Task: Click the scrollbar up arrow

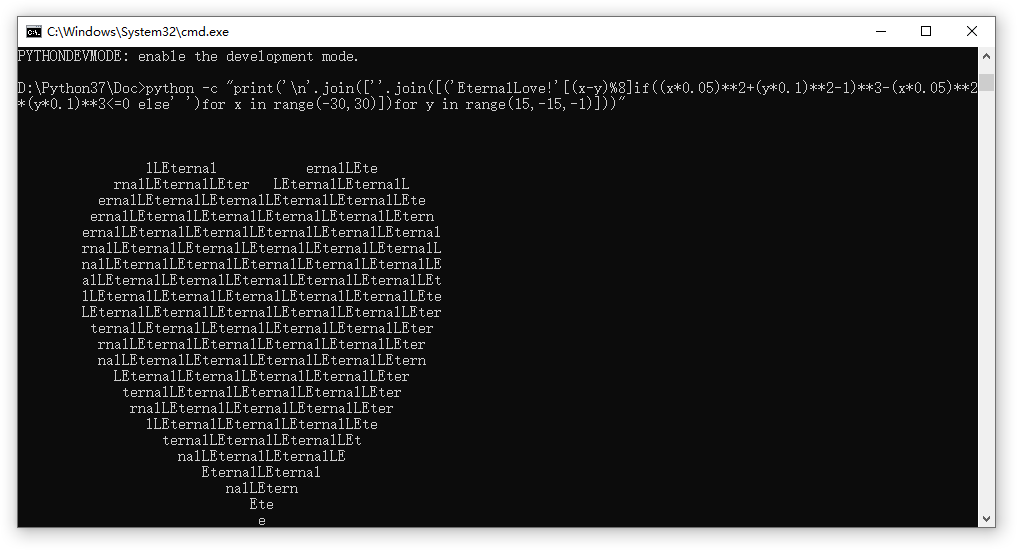Action: 986,56
